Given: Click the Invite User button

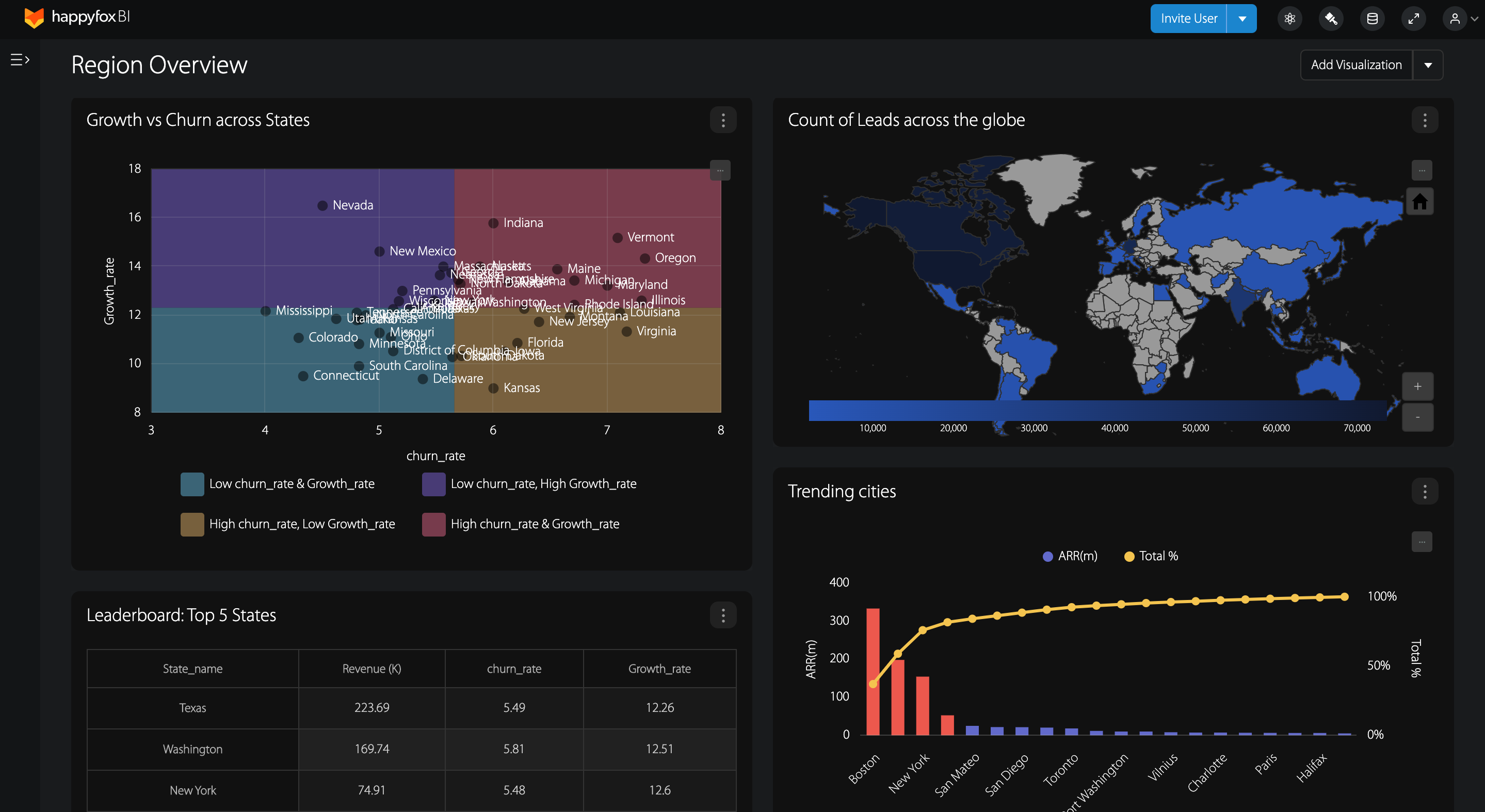Looking at the screenshot, I should point(1189,19).
